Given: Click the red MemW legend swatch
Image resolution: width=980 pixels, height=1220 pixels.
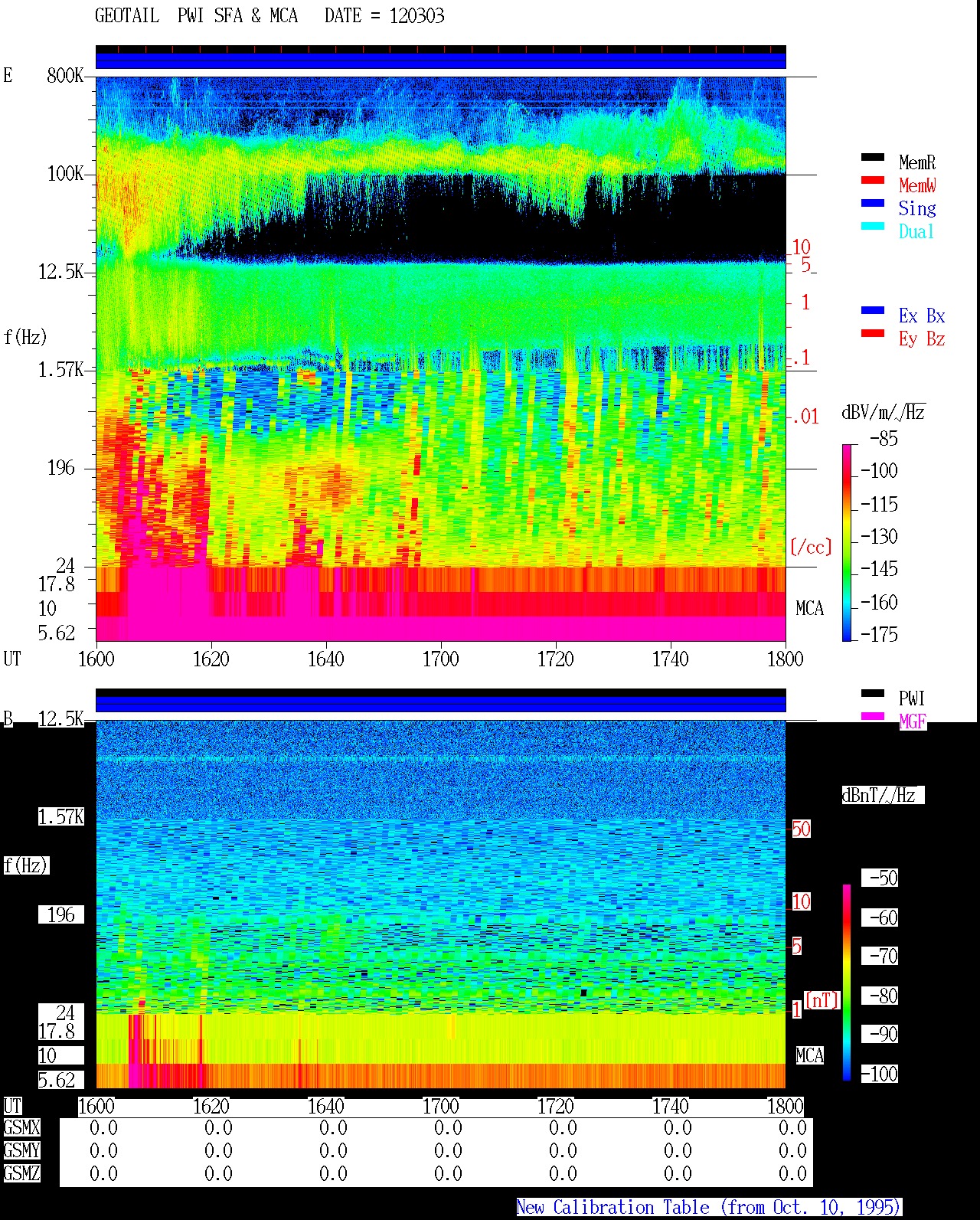Looking at the screenshot, I should click(873, 180).
